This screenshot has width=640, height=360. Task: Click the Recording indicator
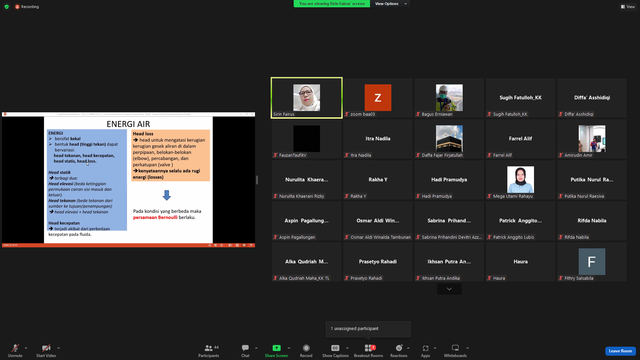coord(27,7)
